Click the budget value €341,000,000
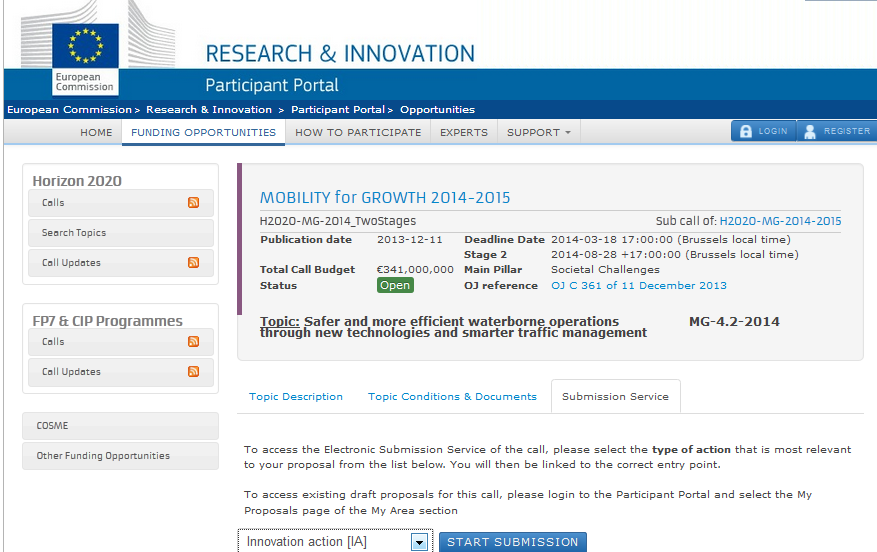The height and width of the screenshot is (552, 877). pyautogui.click(x=415, y=270)
